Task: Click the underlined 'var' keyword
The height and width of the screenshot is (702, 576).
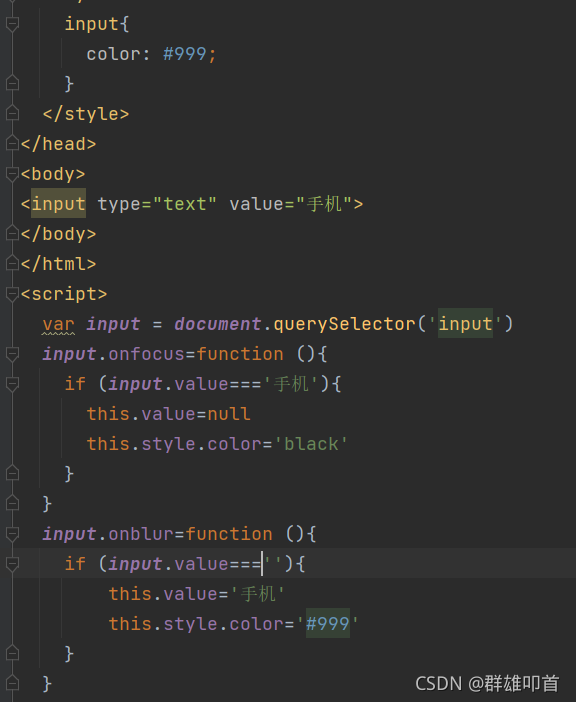Action: [x=59, y=324]
